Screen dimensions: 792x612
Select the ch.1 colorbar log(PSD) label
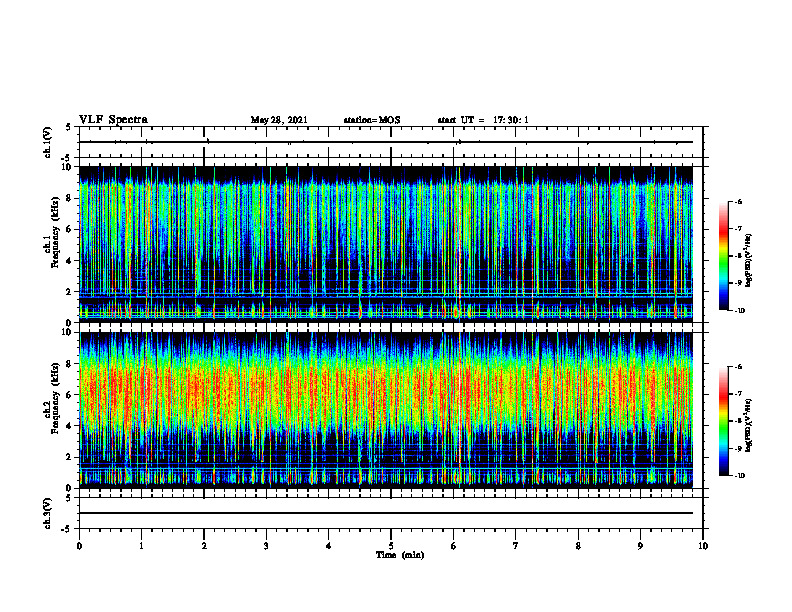[x=749, y=260]
